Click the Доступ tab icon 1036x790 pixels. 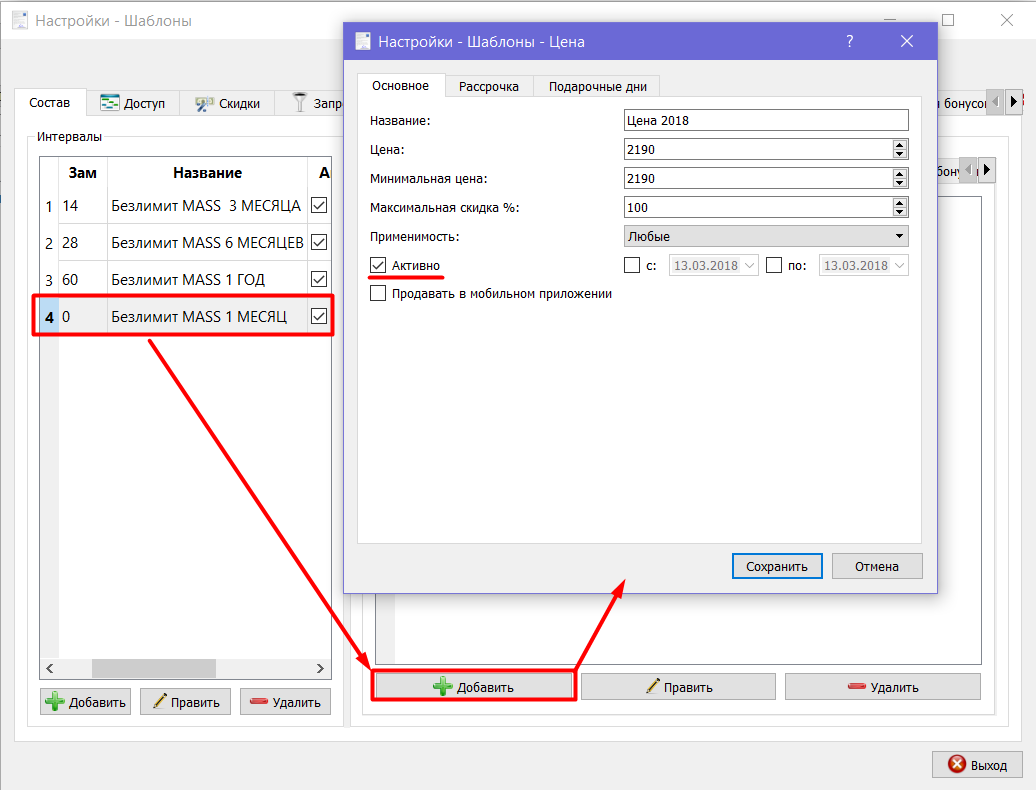(109, 102)
